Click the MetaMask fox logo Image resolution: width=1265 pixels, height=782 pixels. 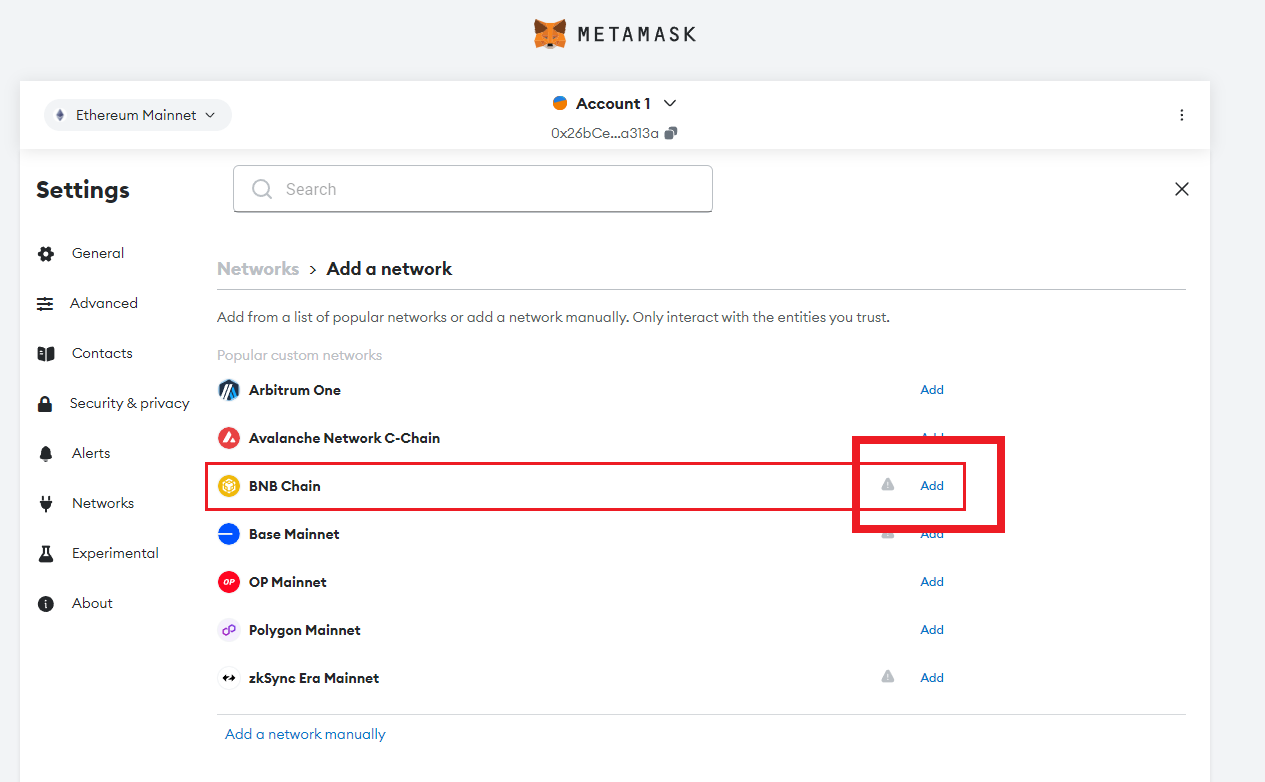pyautogui.click(x=549, y=34)
